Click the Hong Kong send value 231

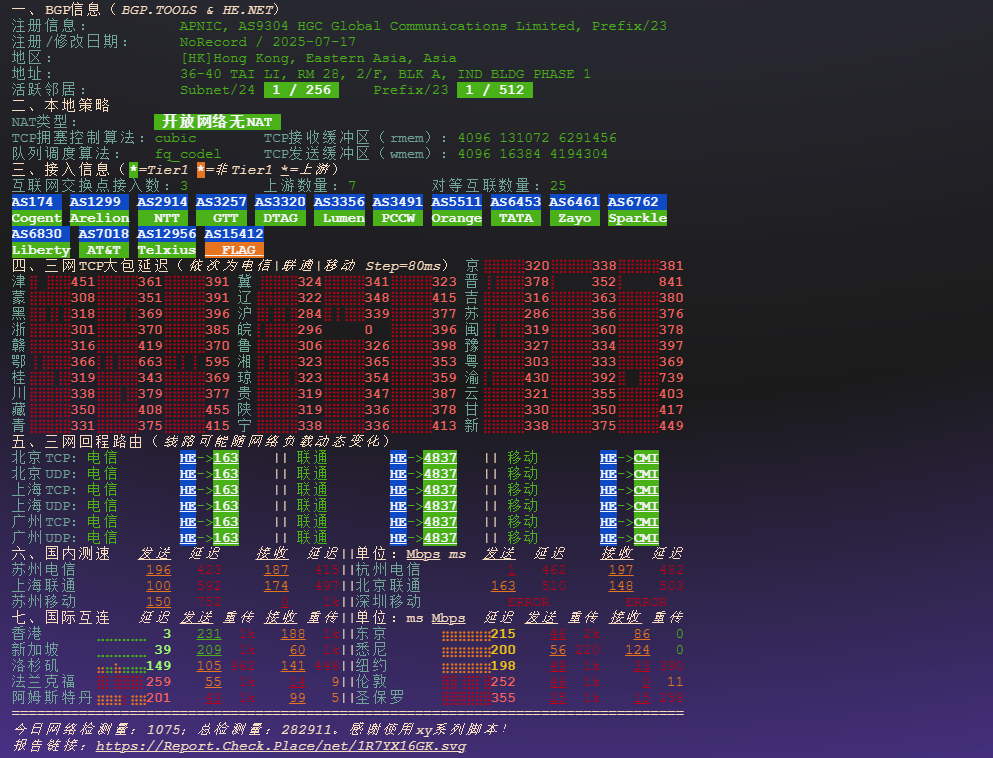point(209,634)
